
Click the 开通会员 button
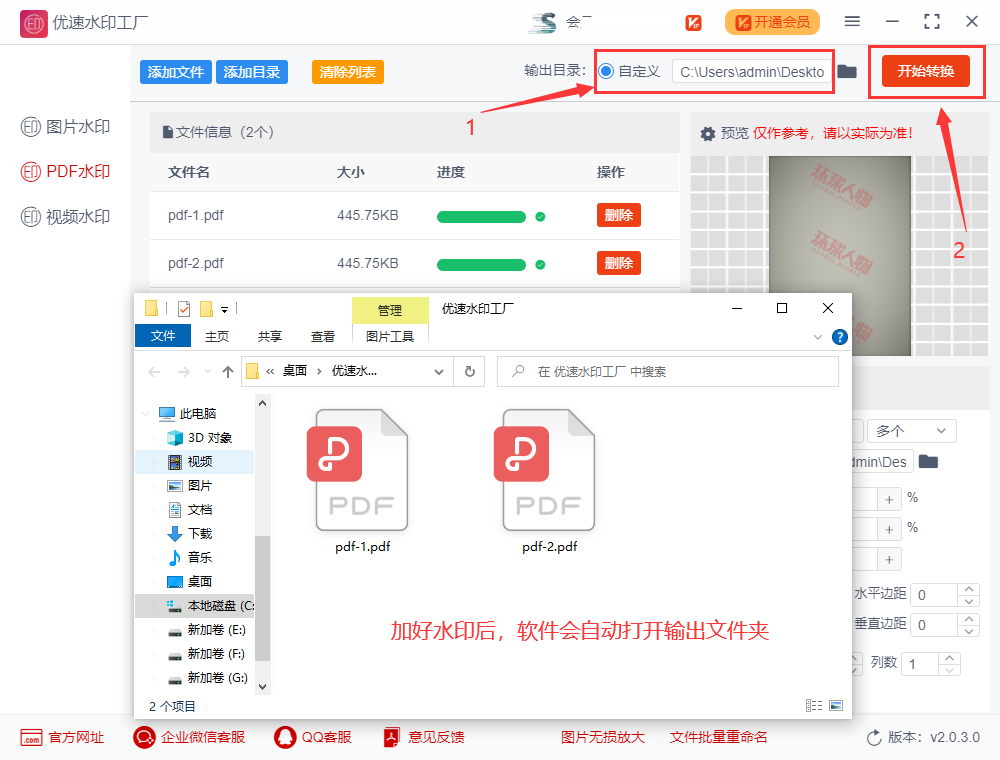772,22
